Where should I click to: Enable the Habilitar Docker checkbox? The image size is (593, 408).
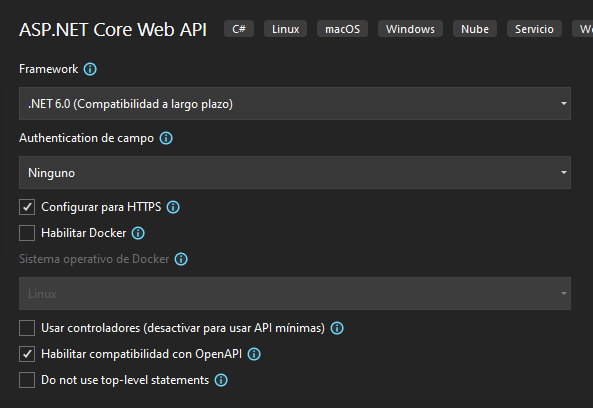tap(27, 233)
